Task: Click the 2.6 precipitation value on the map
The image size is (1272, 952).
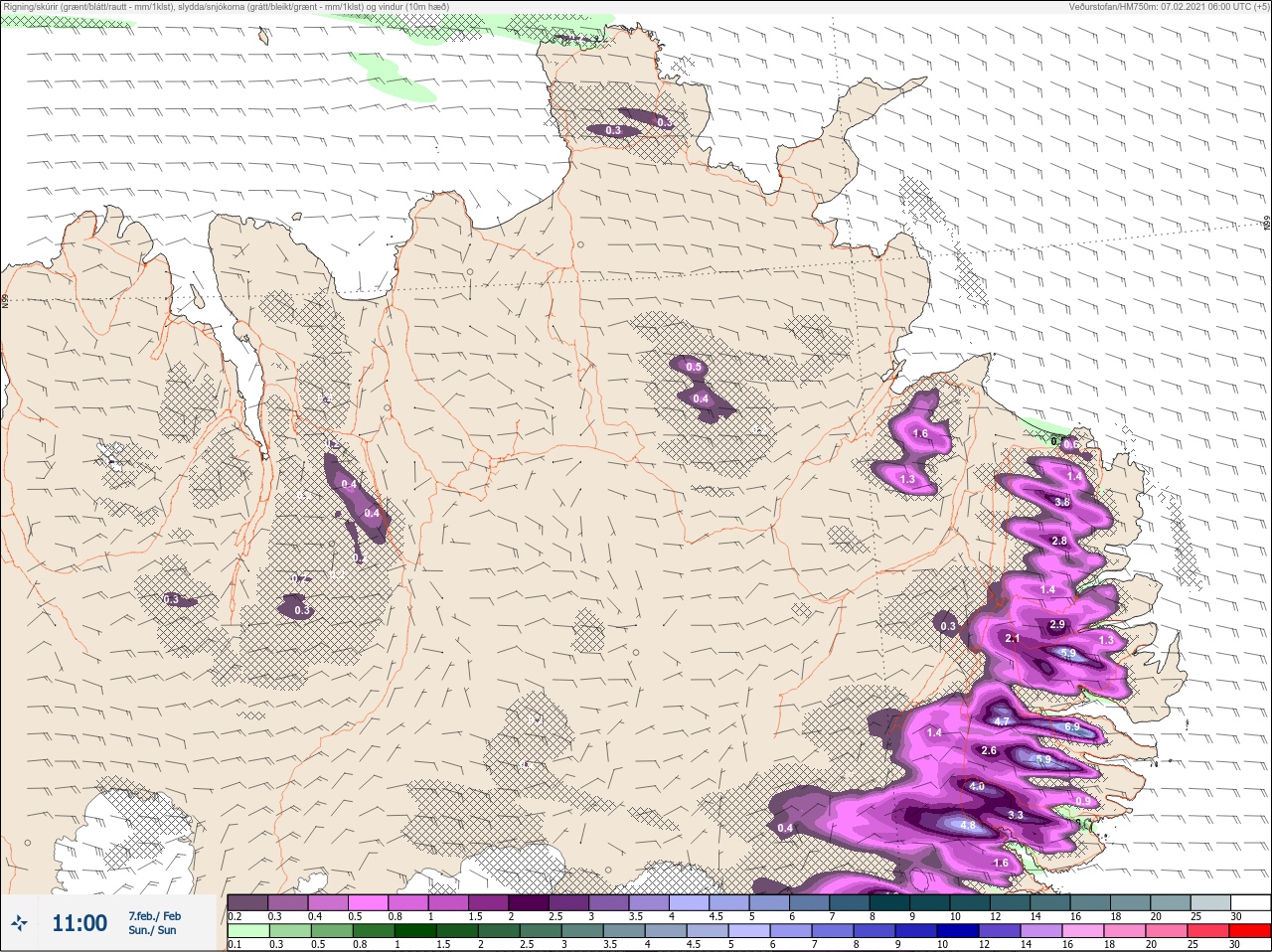Action: tap(989, 751)
